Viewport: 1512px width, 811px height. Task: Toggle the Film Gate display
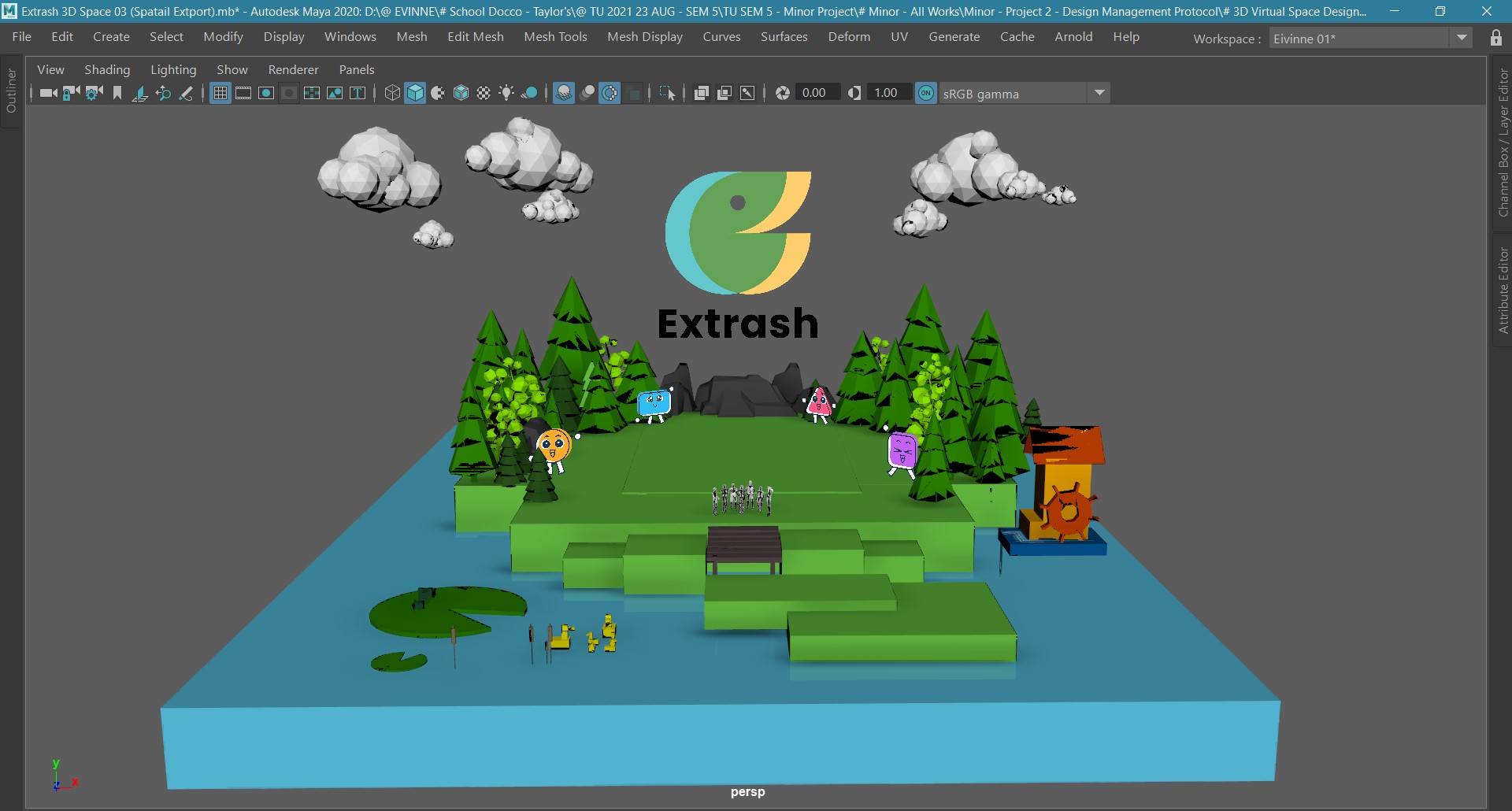[x=243, y=93]
